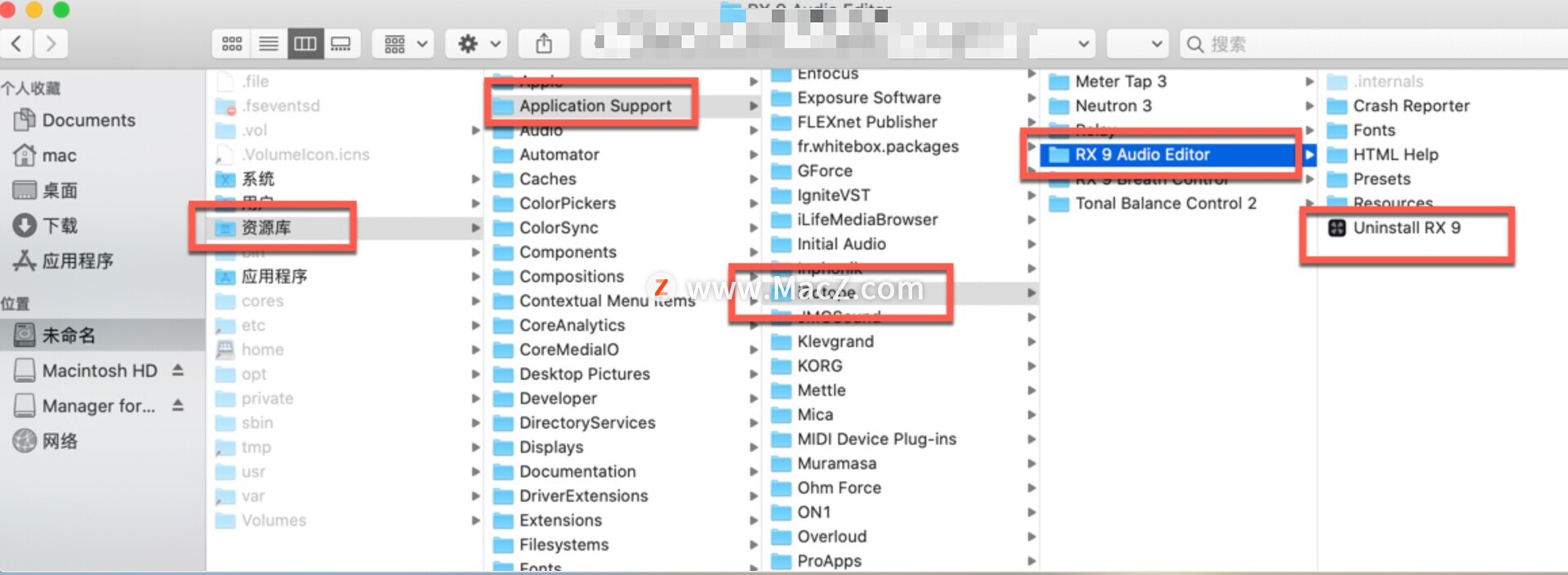Click the search field
Screen dimensions: 1568x575
click(x=1374, y=44)
